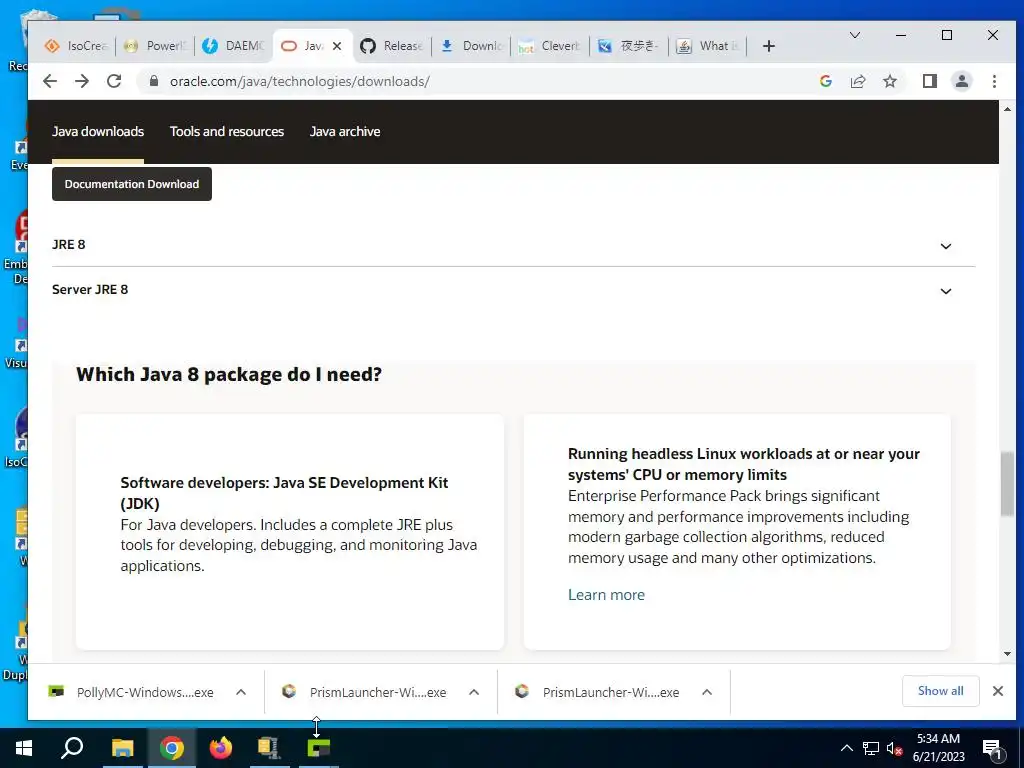
Task: Open the second PrismLauncher exe download
Action: point(598,692)
